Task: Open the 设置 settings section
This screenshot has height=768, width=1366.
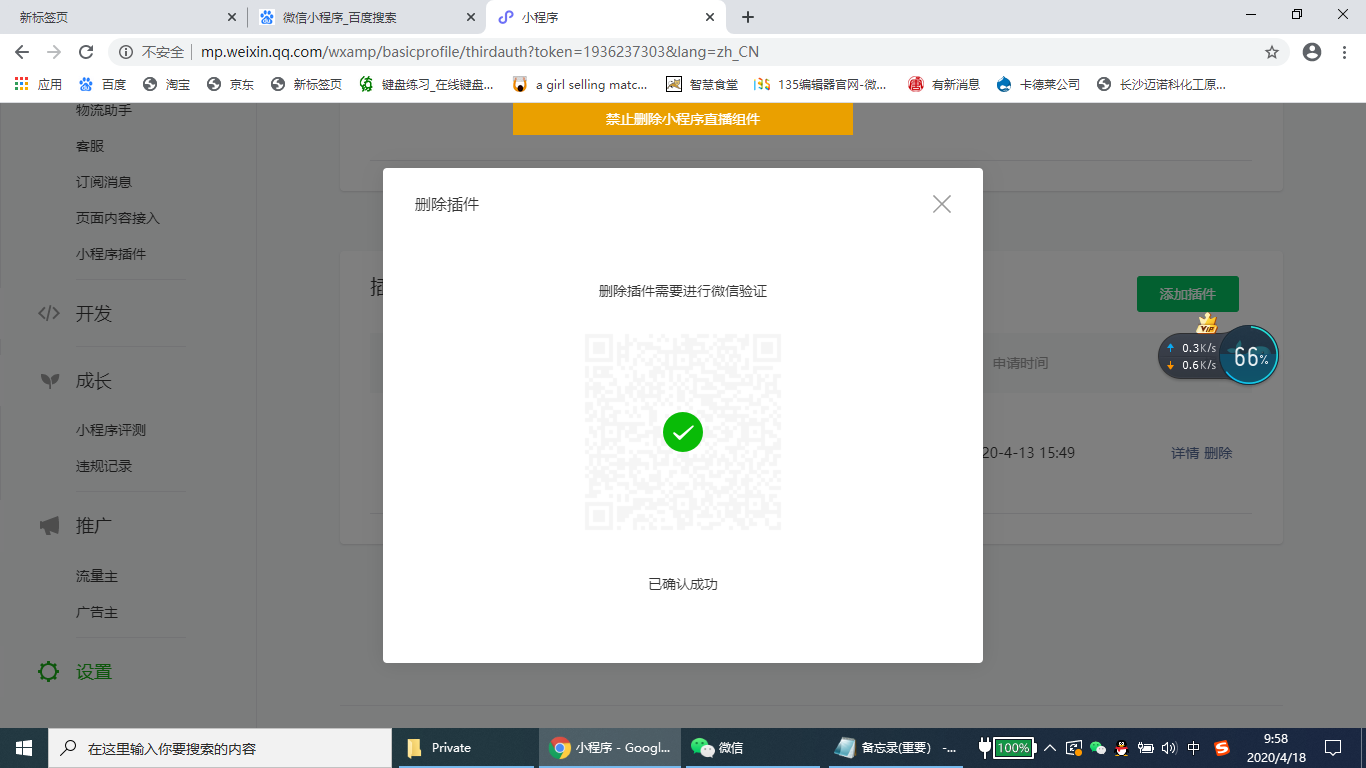Action: [x=94, y=672]
